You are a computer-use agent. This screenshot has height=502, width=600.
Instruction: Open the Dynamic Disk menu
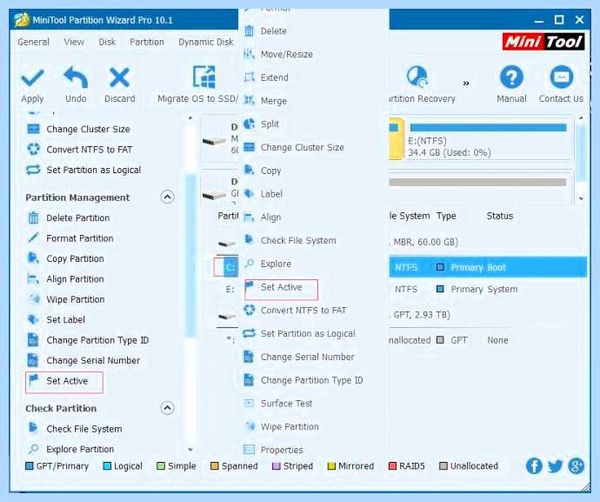click(206, 42)
